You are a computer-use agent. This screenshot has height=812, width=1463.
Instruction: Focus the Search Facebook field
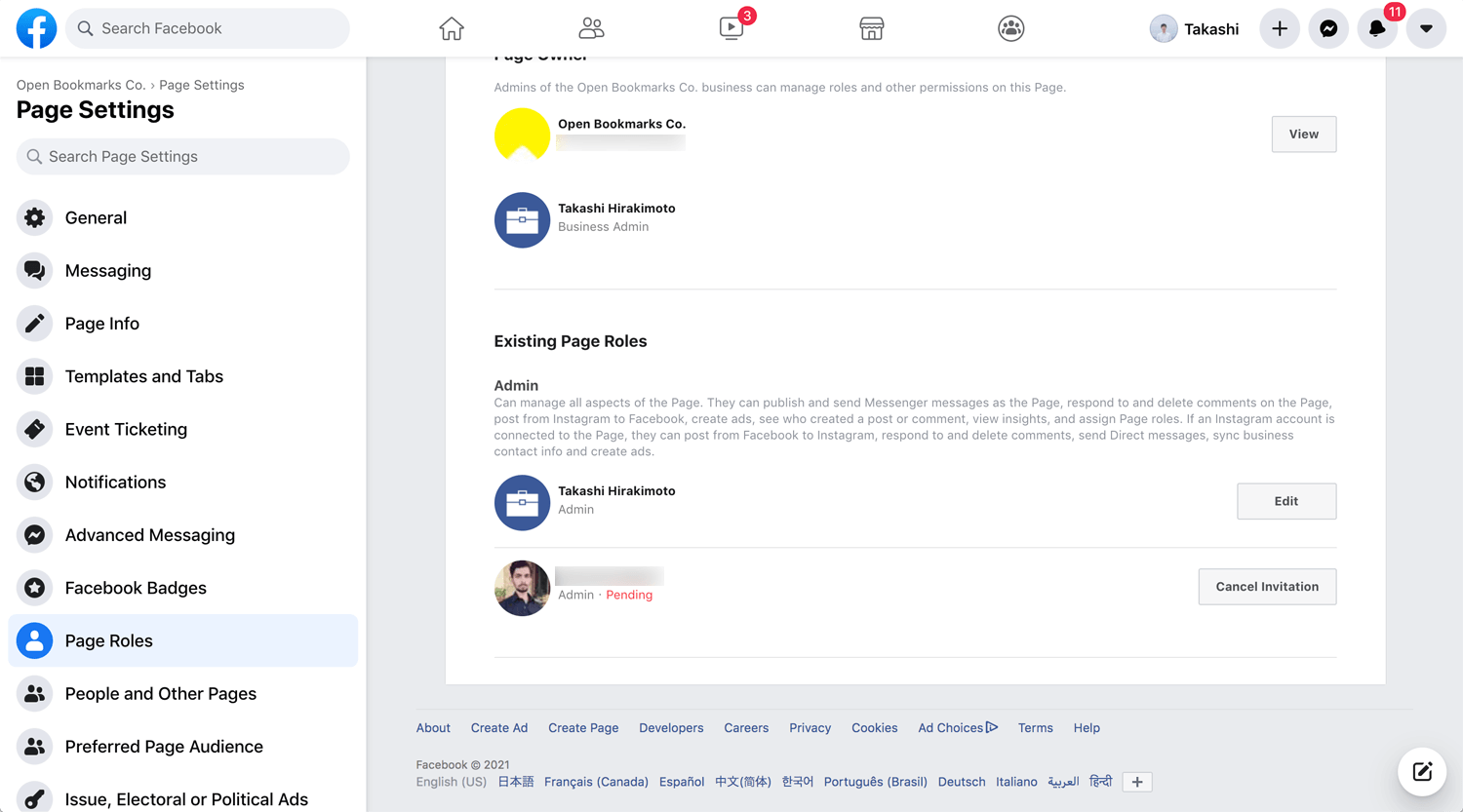209,28
